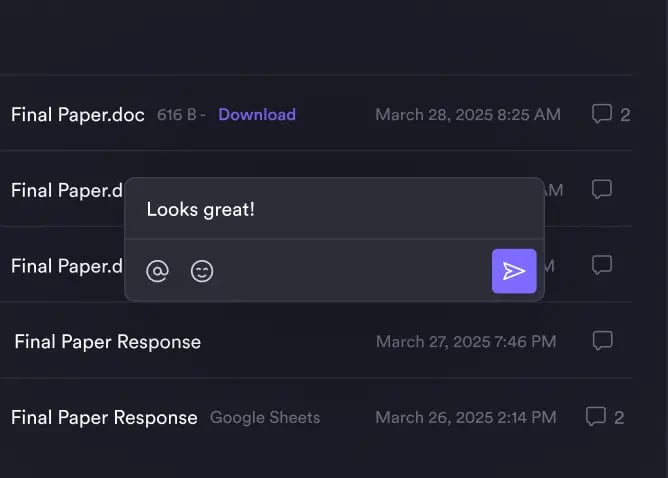Select the Final Paper file left of mention icon
This screenshot has height=478, width=668.
click(x=66, y=266)
